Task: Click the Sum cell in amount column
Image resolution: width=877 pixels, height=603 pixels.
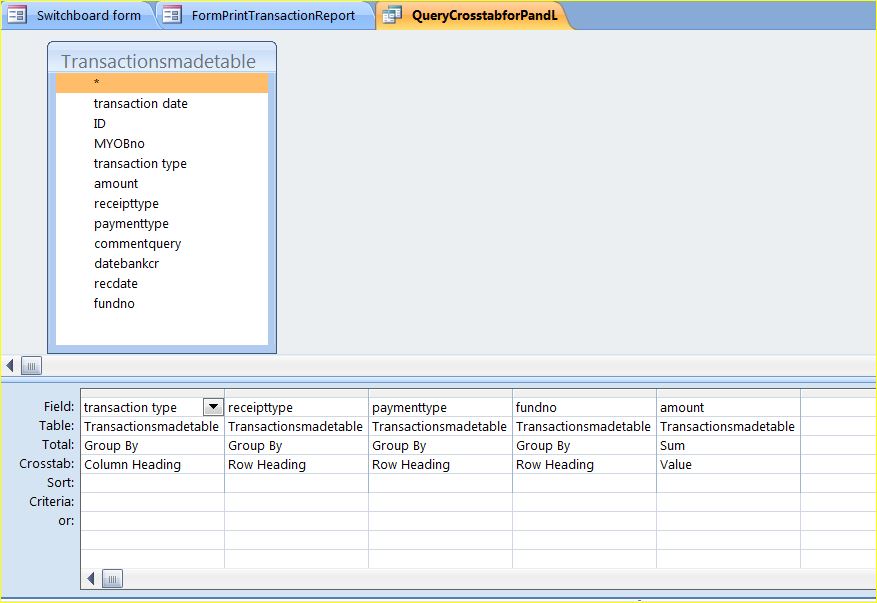Action: coord(727,445)
